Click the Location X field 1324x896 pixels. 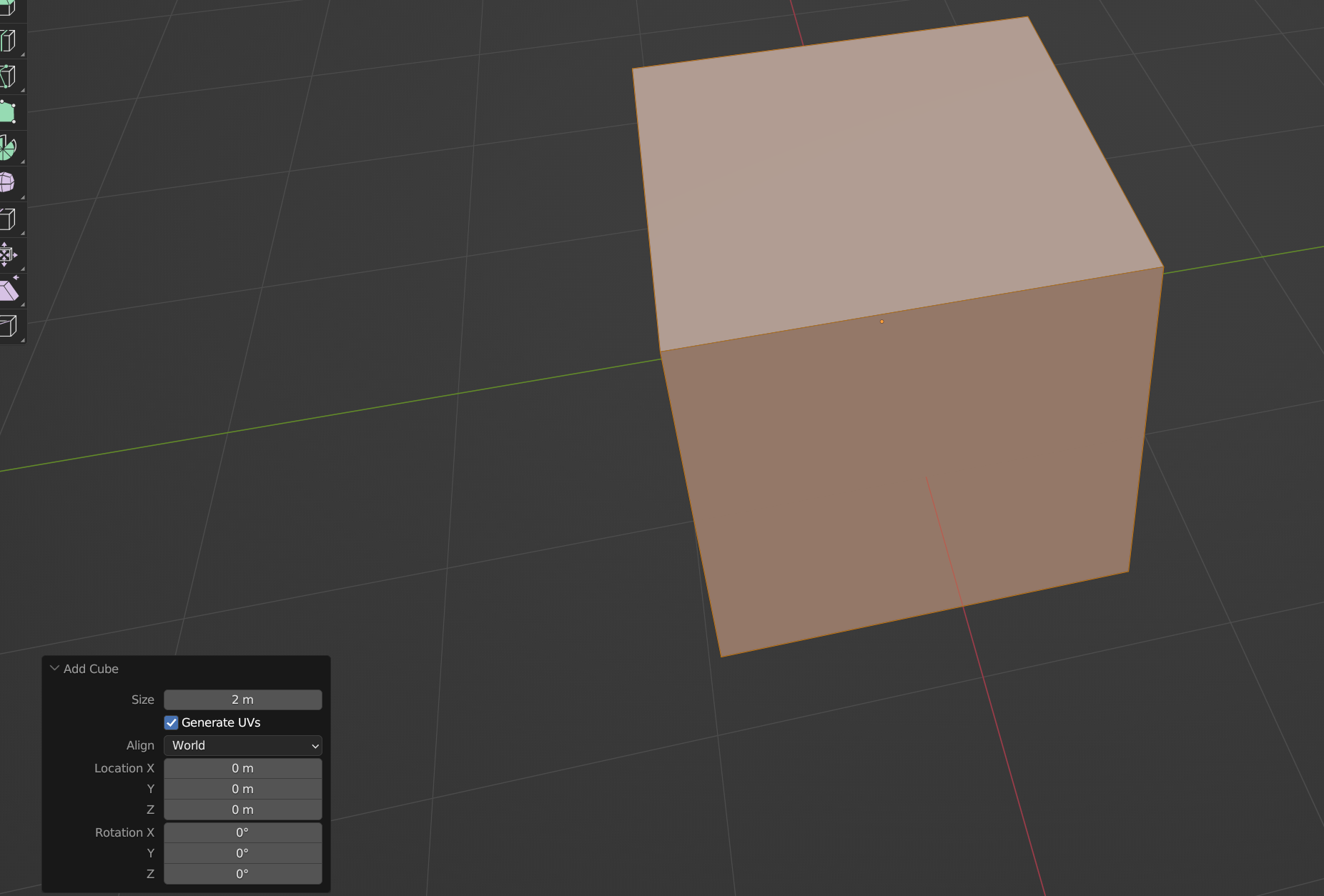click(243, 768)
